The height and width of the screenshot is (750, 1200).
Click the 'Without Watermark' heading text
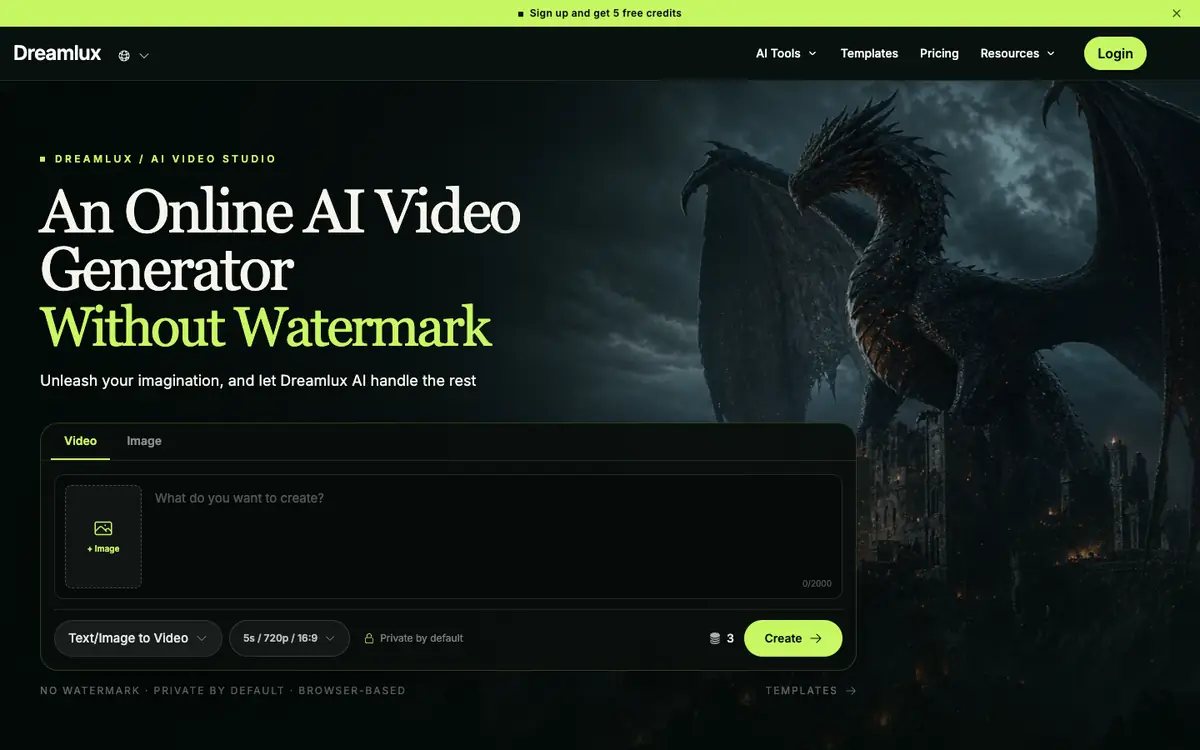coord(266,326)
